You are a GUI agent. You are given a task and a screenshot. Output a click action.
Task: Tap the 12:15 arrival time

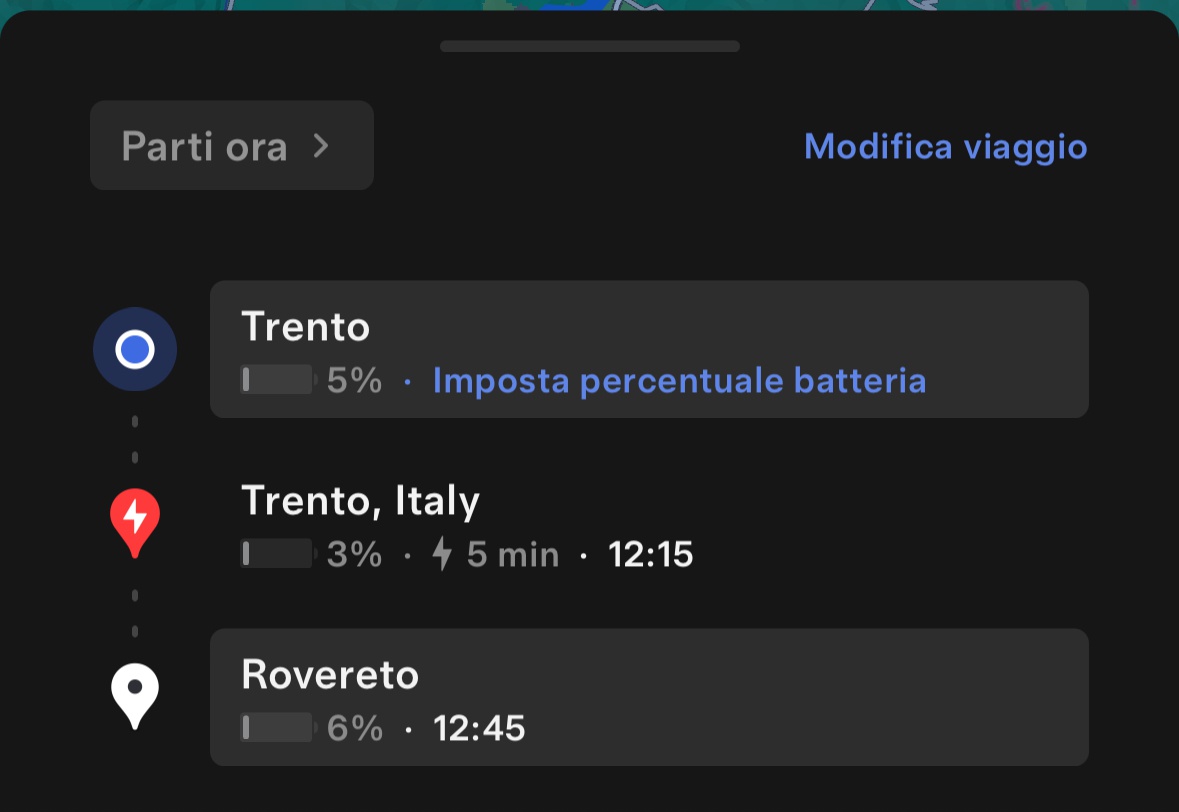click(x=650, y=555)
